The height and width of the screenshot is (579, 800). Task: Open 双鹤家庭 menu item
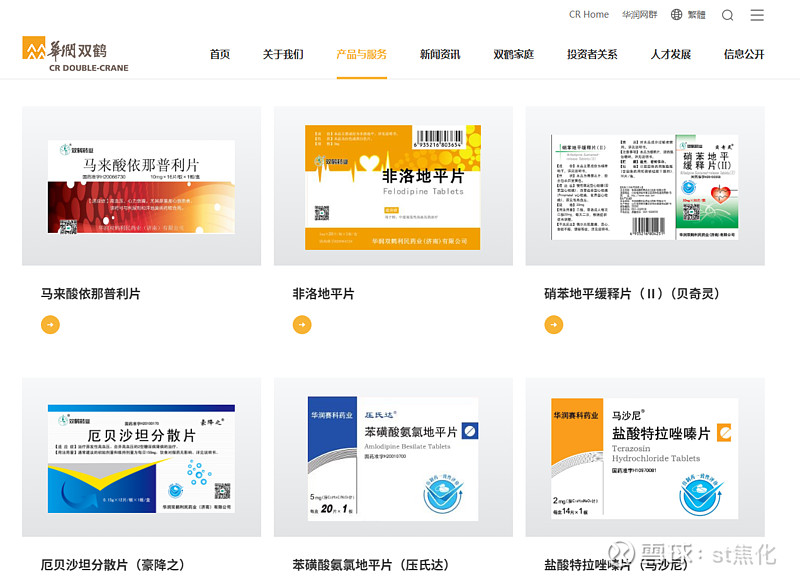(514, 54)
